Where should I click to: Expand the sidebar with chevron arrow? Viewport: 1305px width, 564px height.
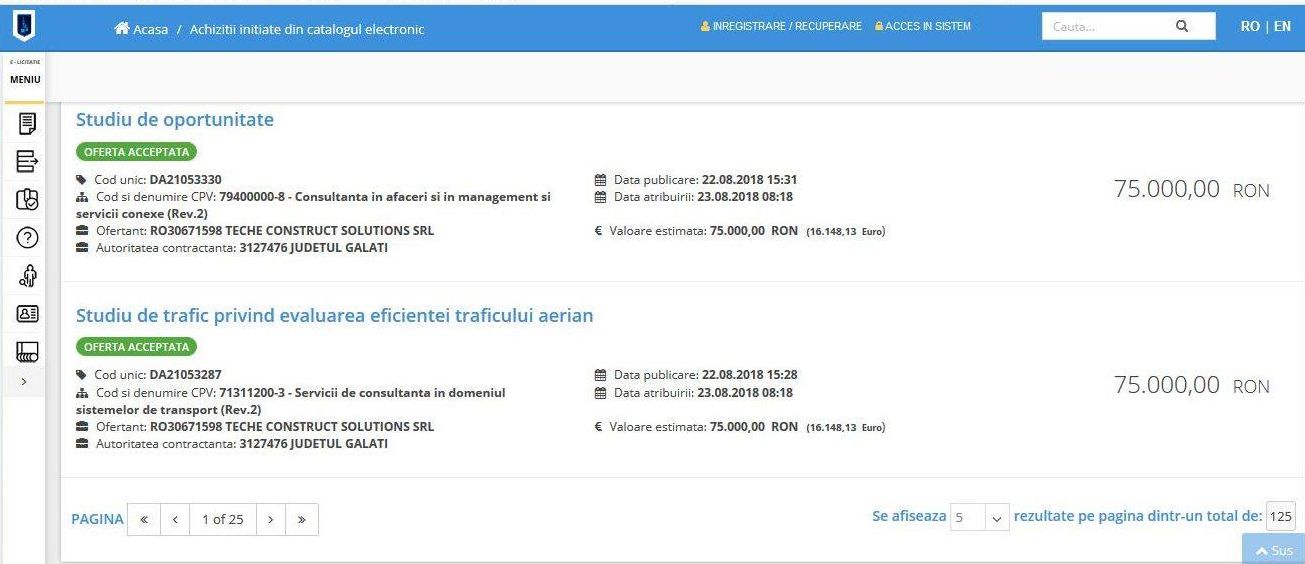24,381
